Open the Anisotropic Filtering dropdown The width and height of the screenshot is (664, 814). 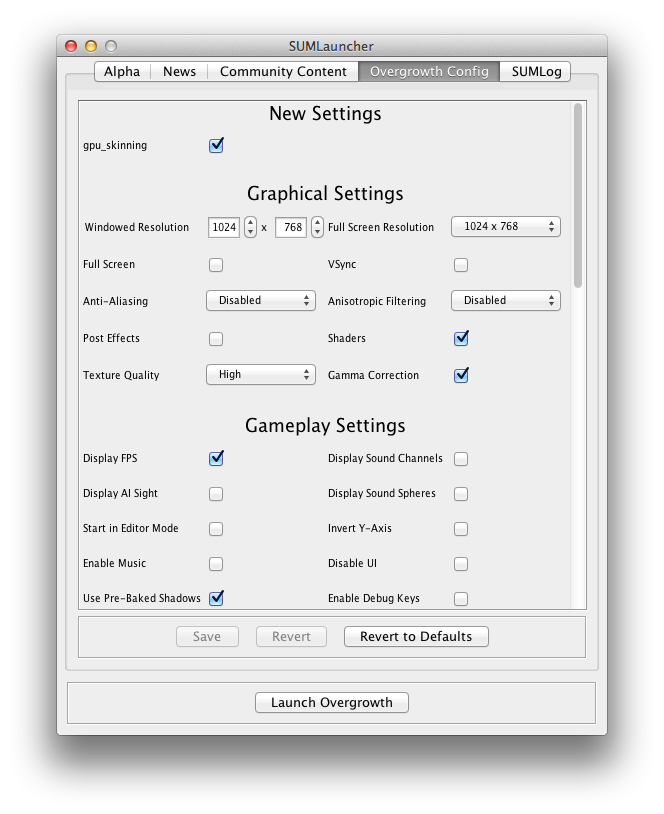click(x=506, y=301)
